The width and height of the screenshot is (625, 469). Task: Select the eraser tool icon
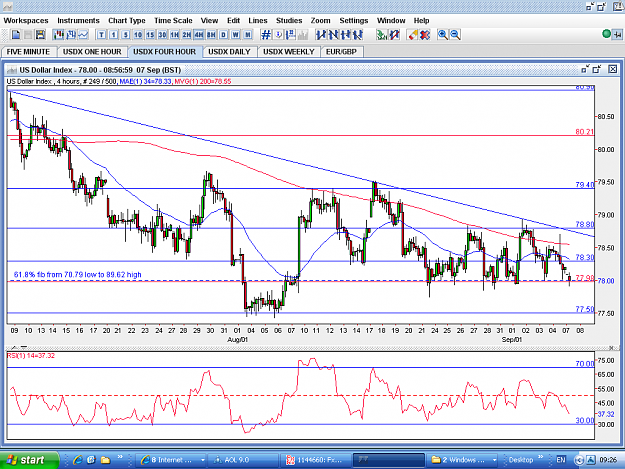tap(413, 35)
